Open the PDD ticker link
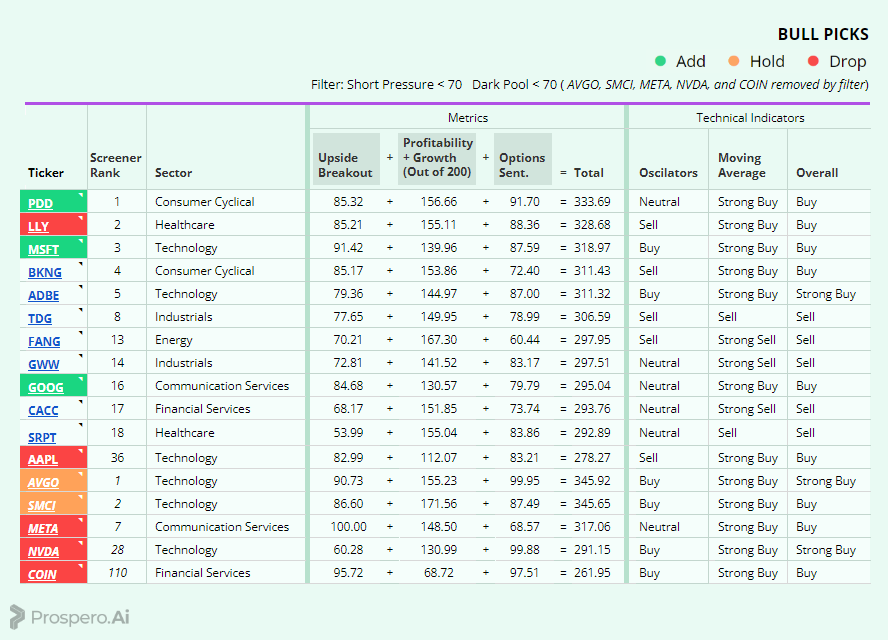Screen dimensions: 888x640 tap(40, 203)
